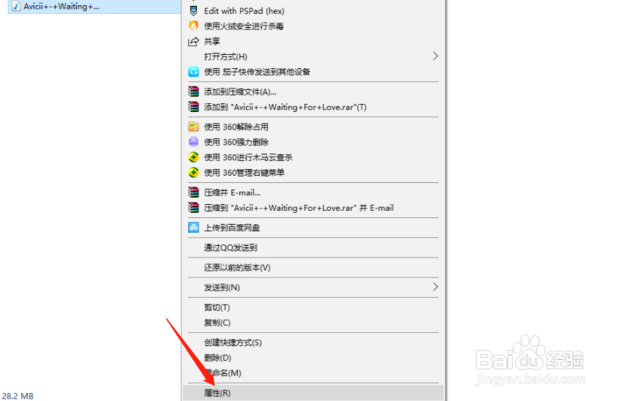
Task: Click the Baidu Netdisk cloud icon
Action: (193, 227)
